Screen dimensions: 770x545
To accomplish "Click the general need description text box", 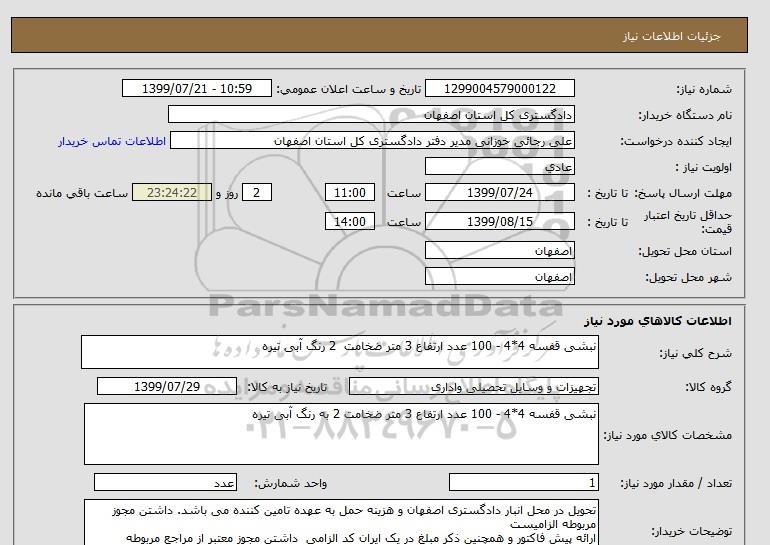I will pos(340,353).
